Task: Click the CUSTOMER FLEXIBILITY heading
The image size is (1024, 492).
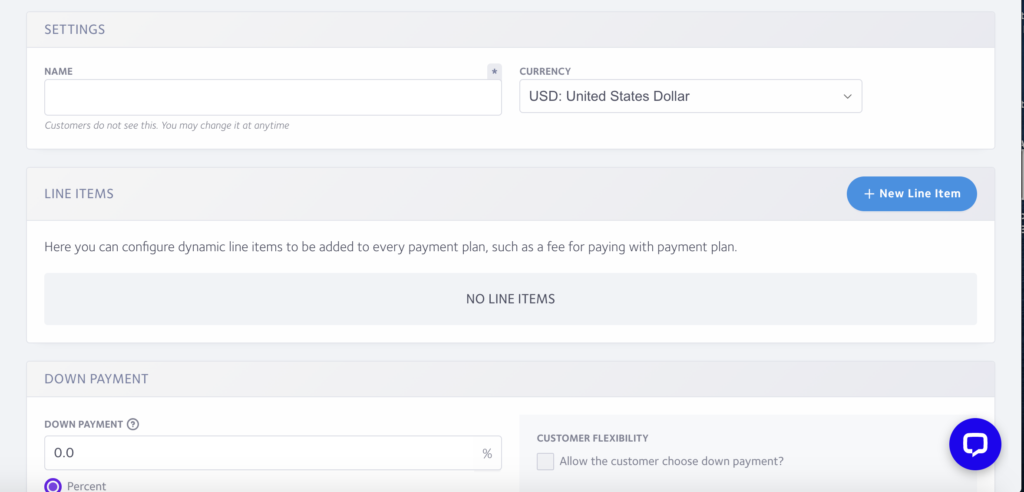Action: coord(592,438)
